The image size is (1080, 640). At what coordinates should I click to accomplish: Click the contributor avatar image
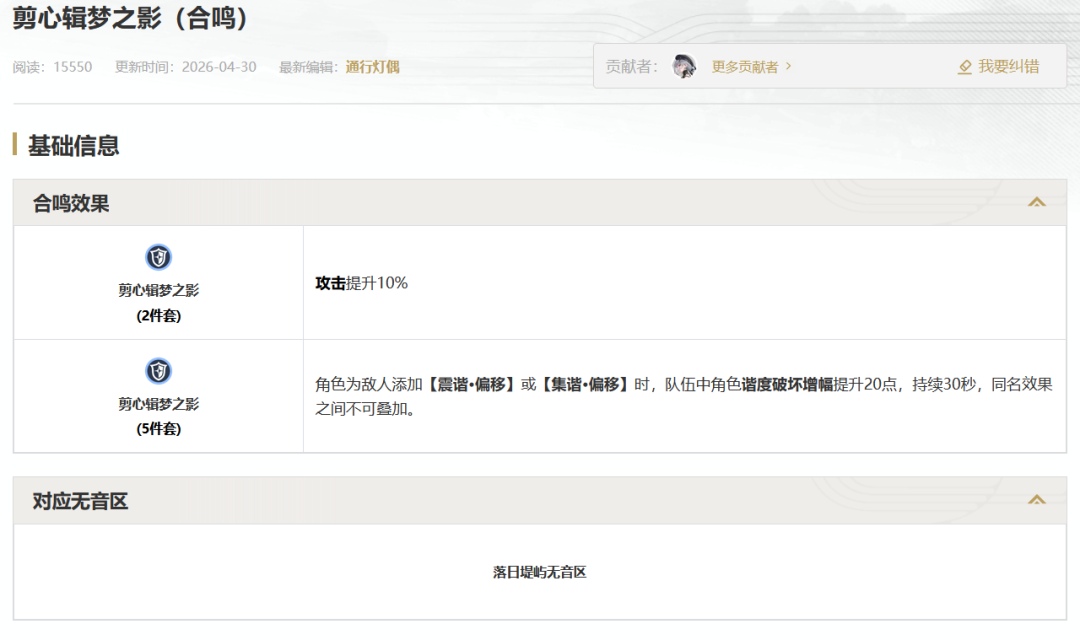[x=684, y=66]
